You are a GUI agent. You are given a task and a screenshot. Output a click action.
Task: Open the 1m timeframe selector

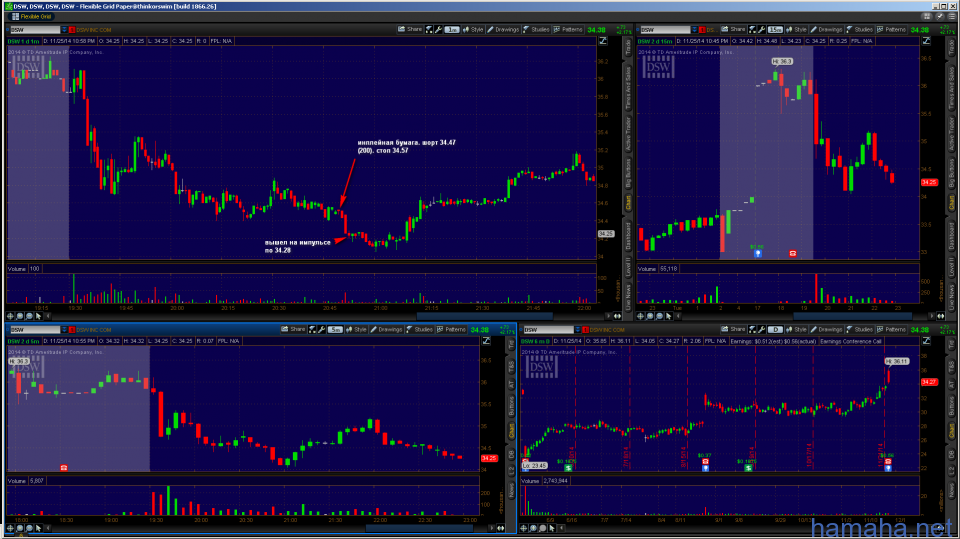[452, 29]
